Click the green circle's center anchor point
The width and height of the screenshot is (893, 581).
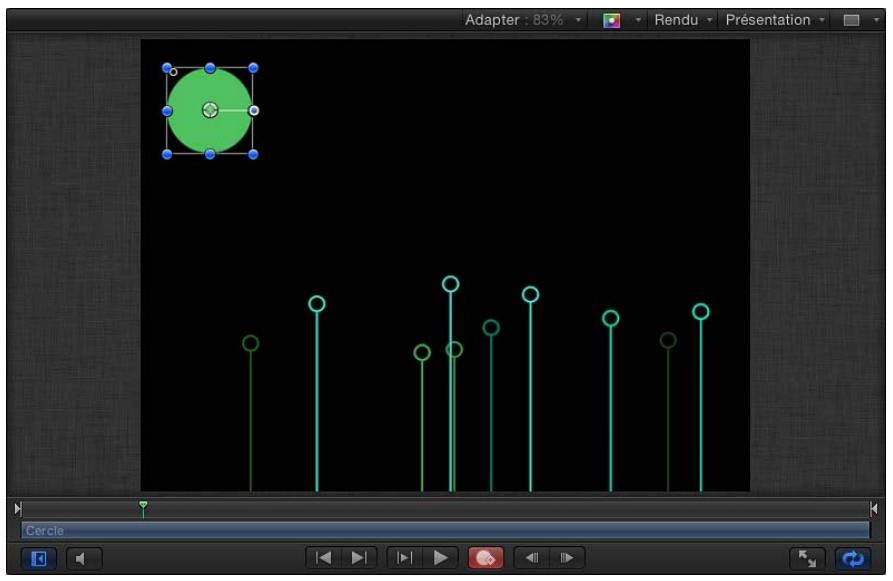tap(210, 110)
